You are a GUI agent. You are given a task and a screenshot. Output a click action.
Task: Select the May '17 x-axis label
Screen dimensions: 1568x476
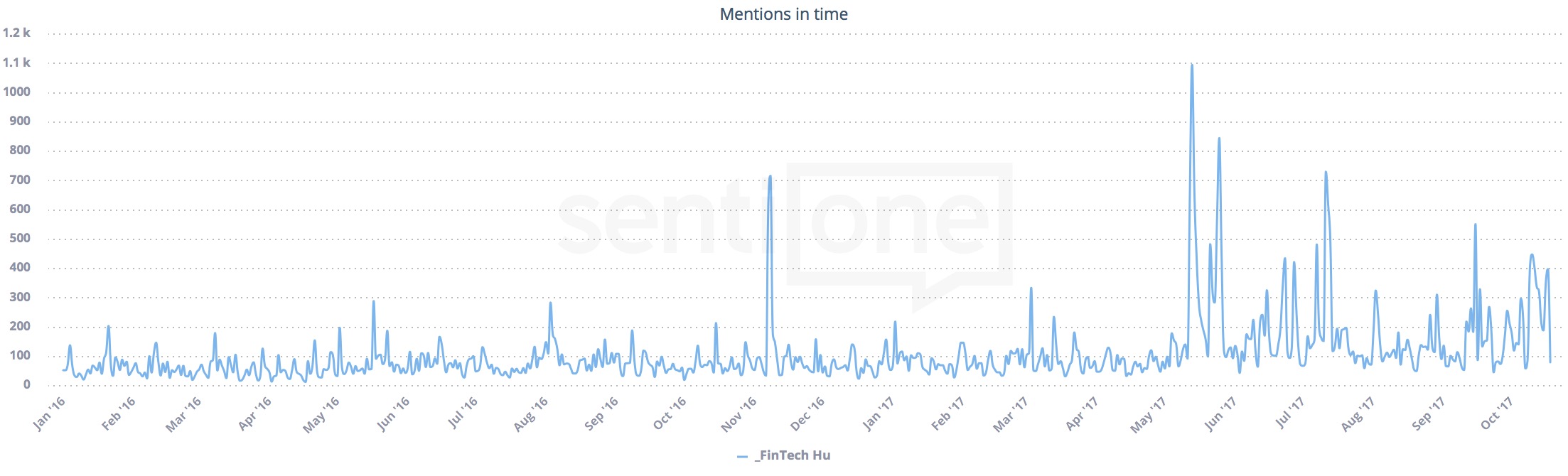tap(1149, 414)
